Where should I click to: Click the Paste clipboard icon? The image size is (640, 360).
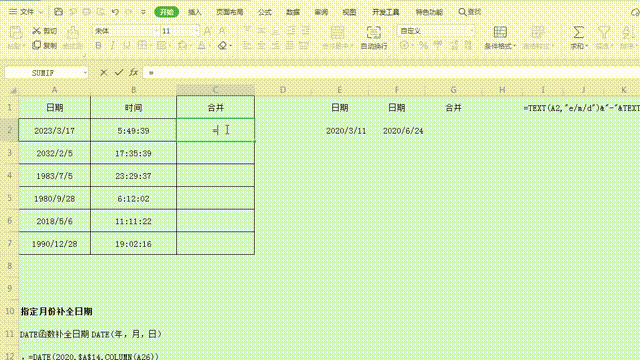[16, 33]
